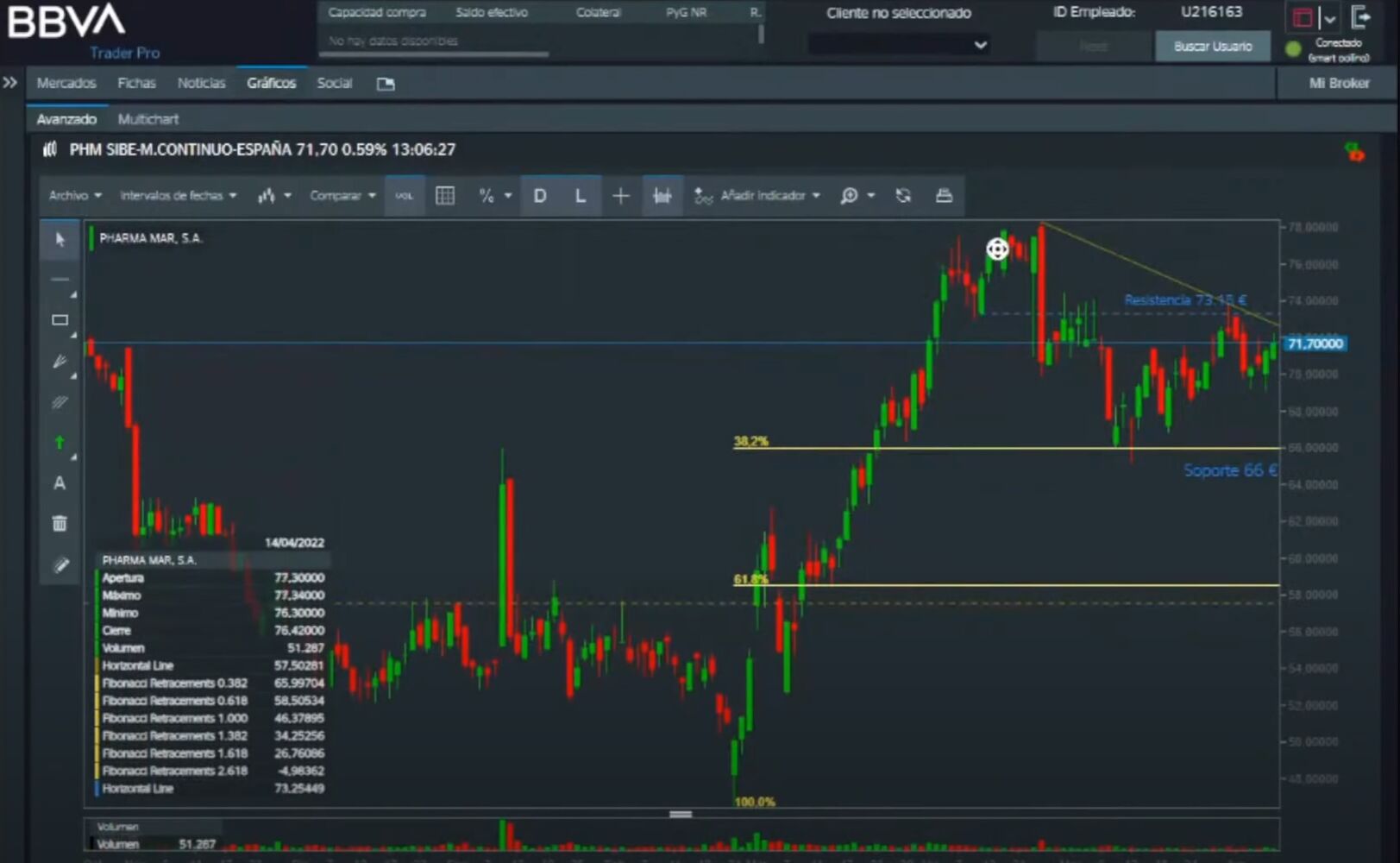The width and height of the screenshot is (1400, 863).
Task: Expand the zoom magnifier dropdown
Action: (857, 196)
